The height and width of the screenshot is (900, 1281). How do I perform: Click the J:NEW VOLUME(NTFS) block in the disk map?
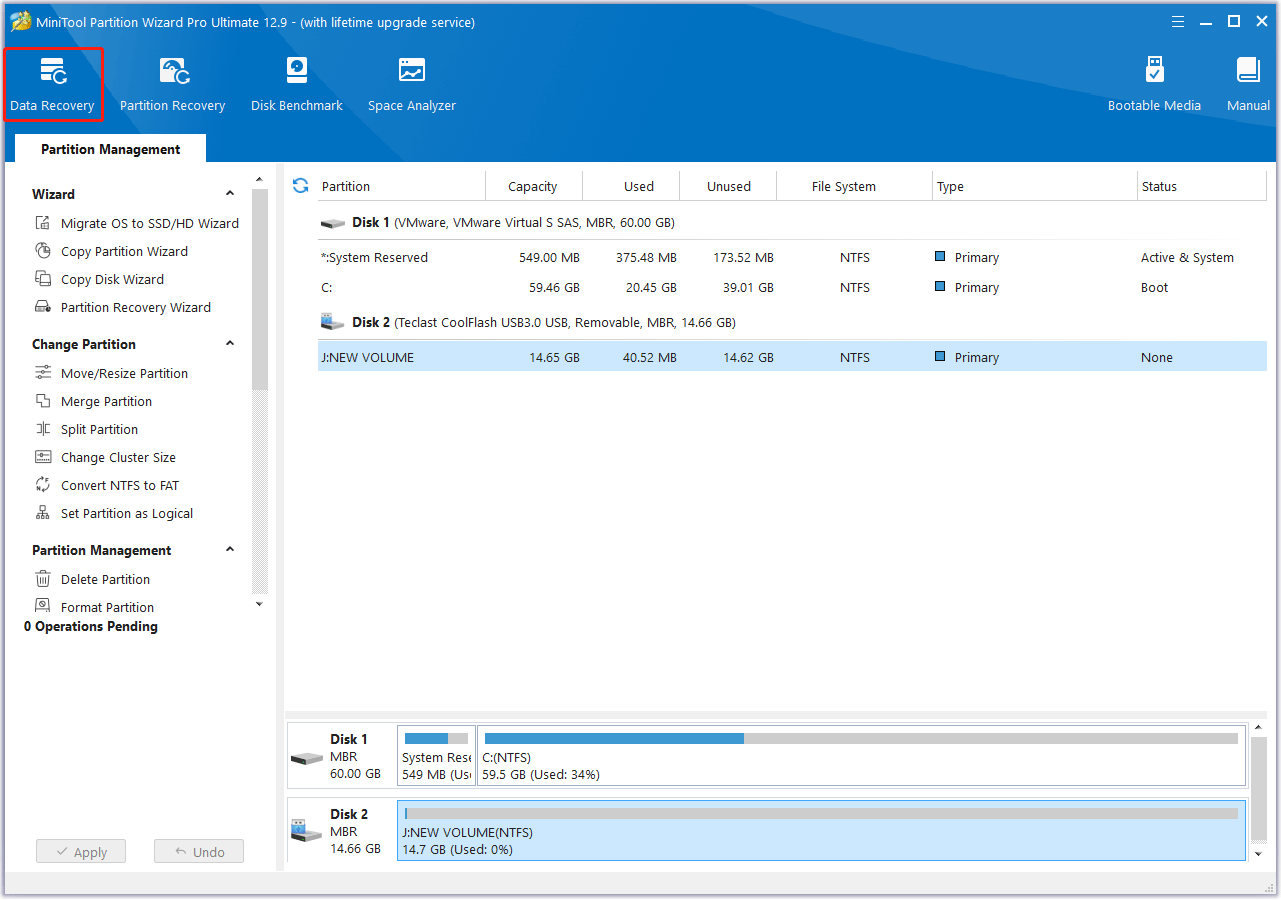(821, 830)
